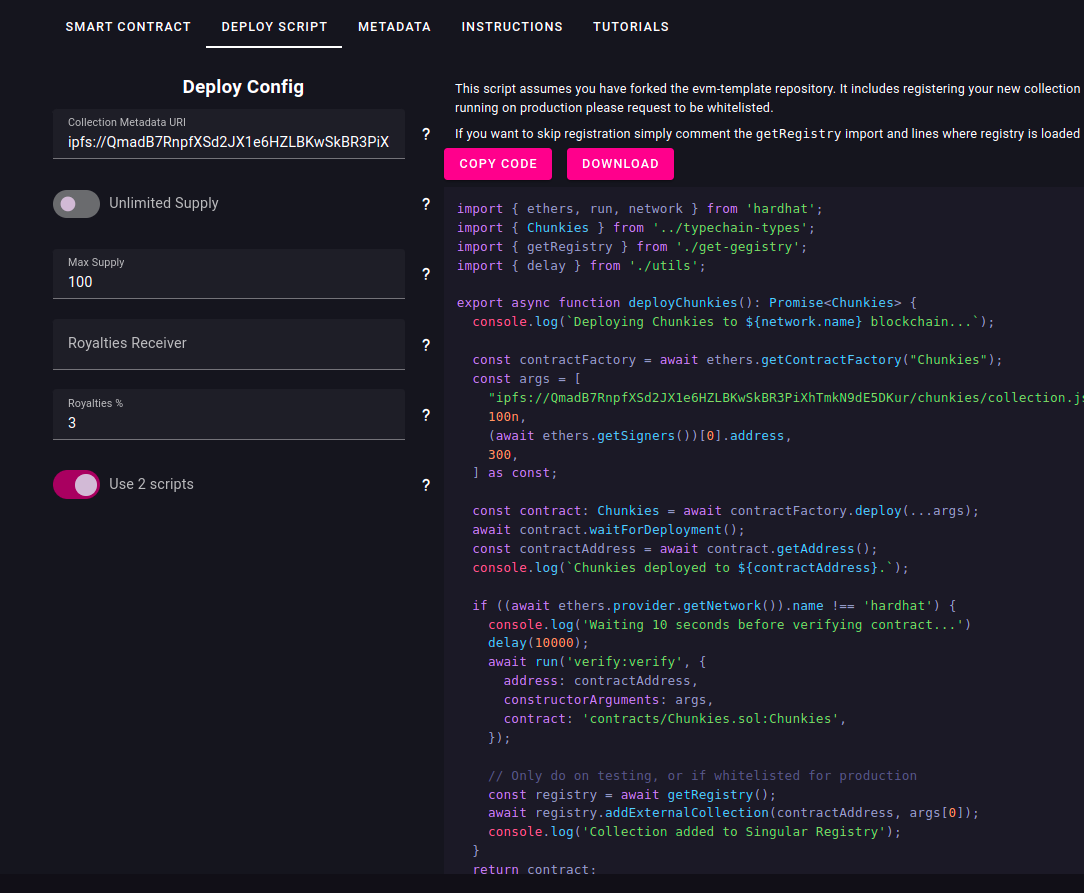Click the COPY CODE button
The image size is (1084, 893).
(497, 163)
